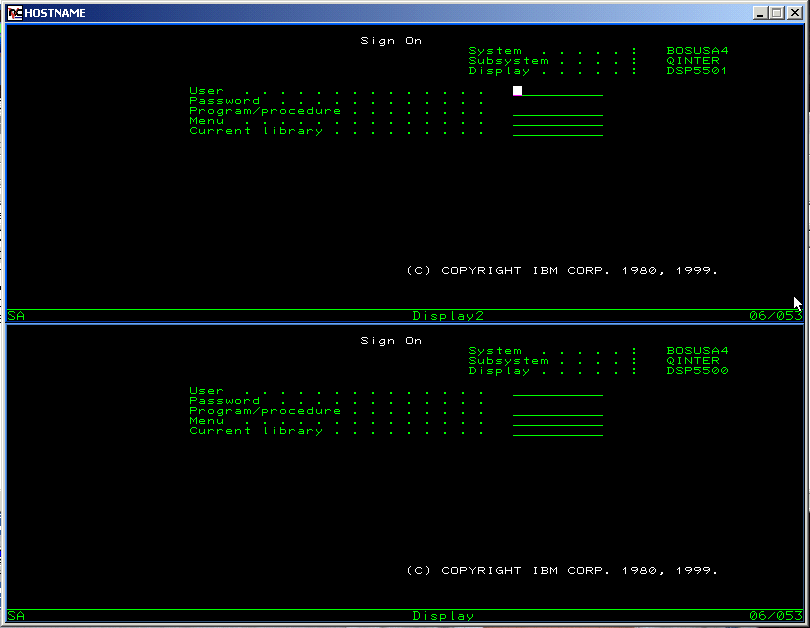Click the Password field in Display2 session
Image resolution: width=810 pixels, height=628 pixels.
point(557,101)
